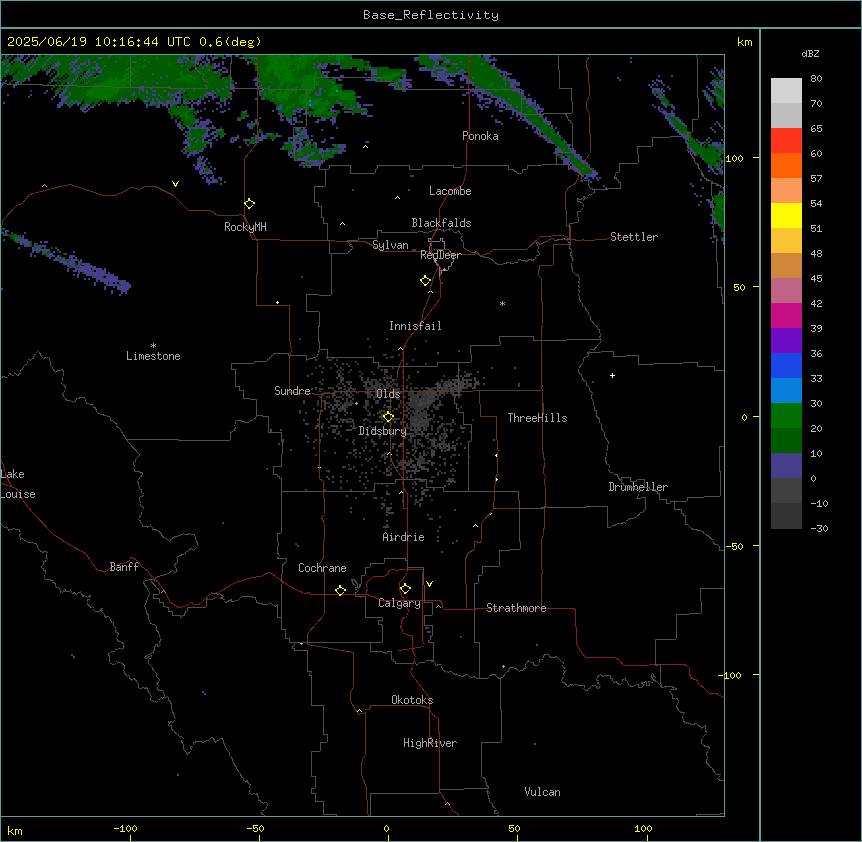Click the RedDeer map label
This screenshot has height=842, width=862.
pyautogui.click(x=440, y=255)
